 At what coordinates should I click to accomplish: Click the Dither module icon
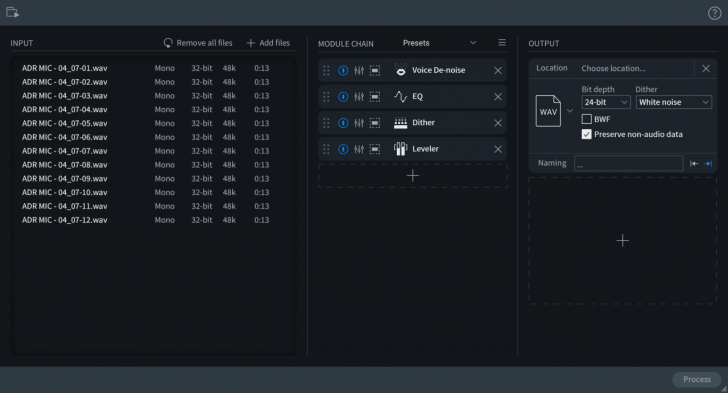point(400,123)
